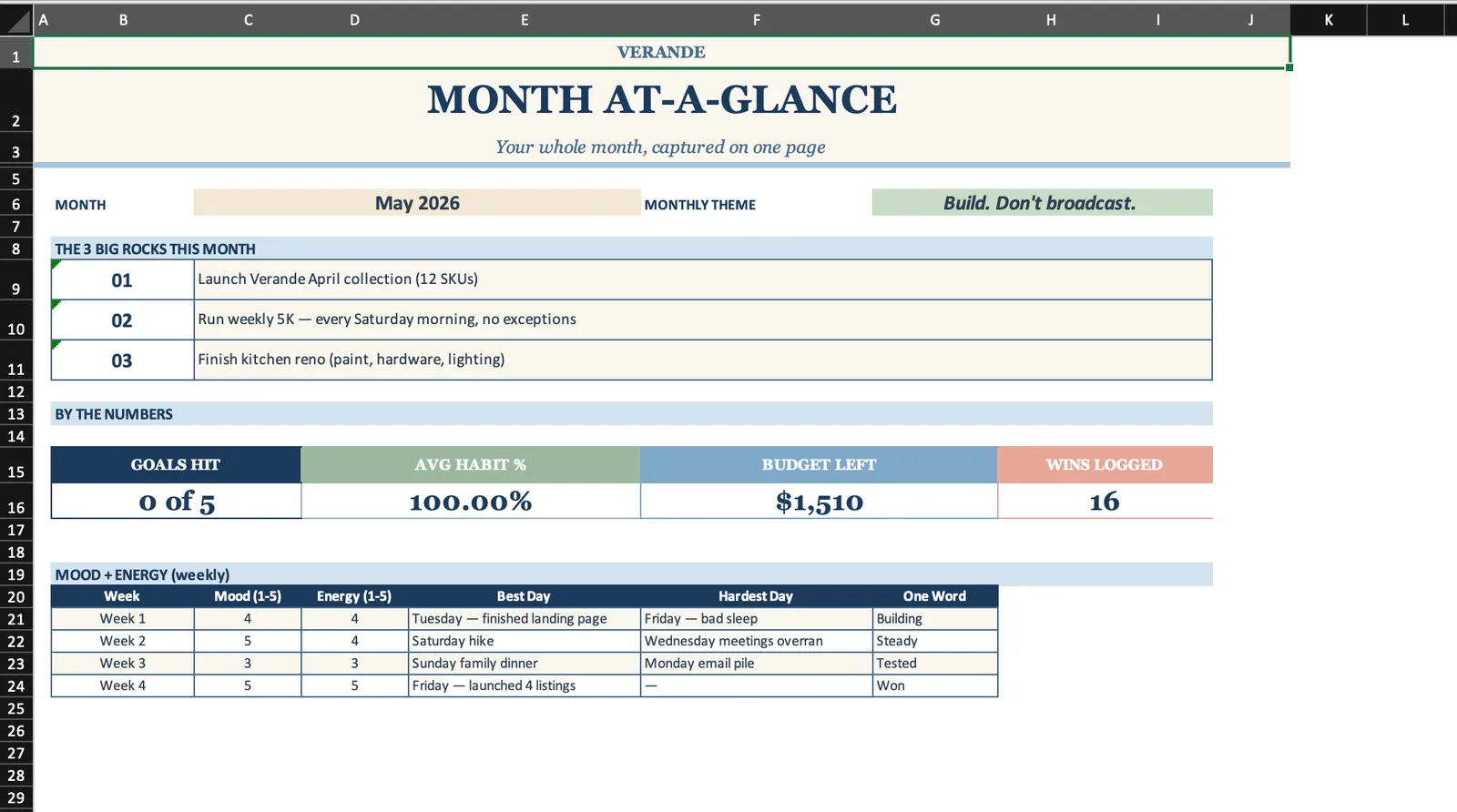Select column C header
1457x812 pixels.
click(248, 19)
